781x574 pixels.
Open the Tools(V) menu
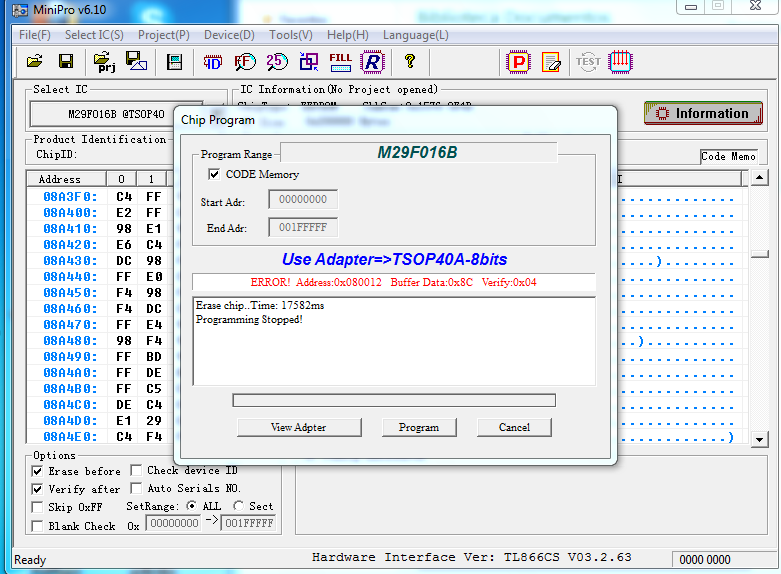[291, 35]
